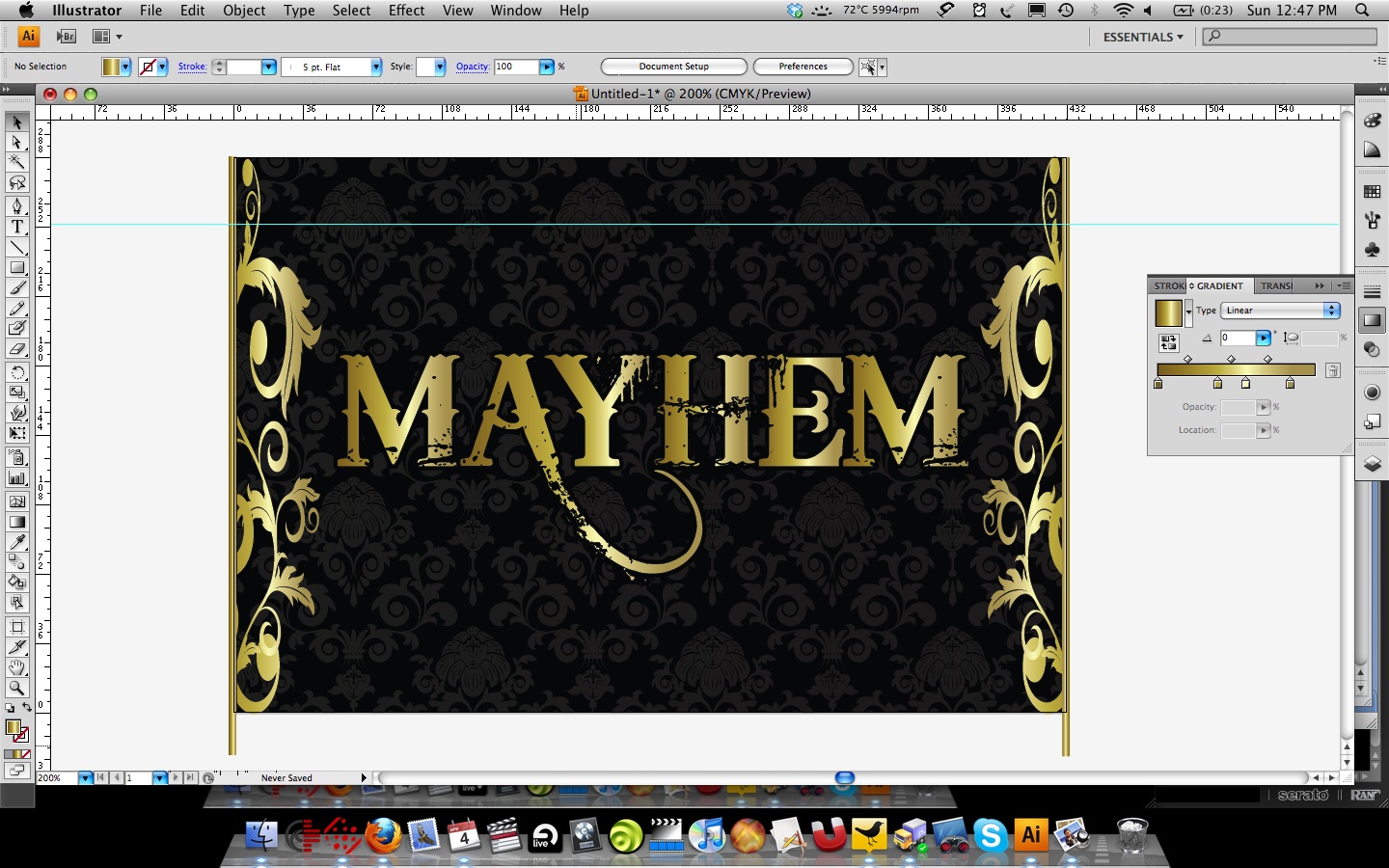The width and height of the screenshot is (1389, 868).
Task: Expand the ESSENTIALS workspace dropdown
Action: (1143, 37)
